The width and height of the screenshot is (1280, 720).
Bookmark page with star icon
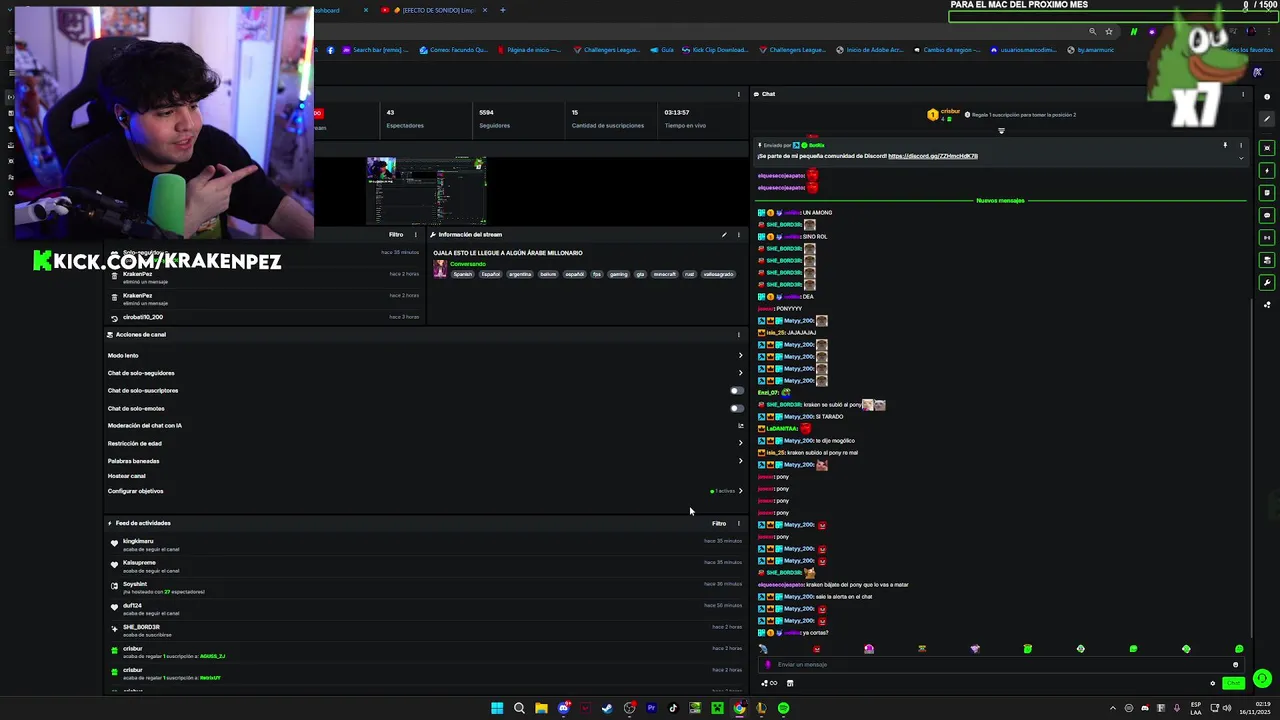1108,32
